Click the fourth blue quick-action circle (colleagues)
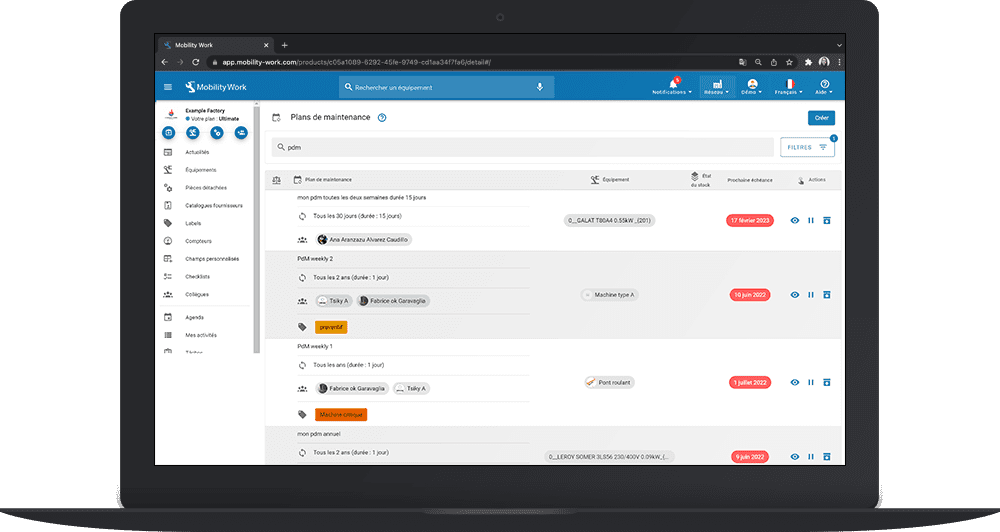 pos(241,133)
